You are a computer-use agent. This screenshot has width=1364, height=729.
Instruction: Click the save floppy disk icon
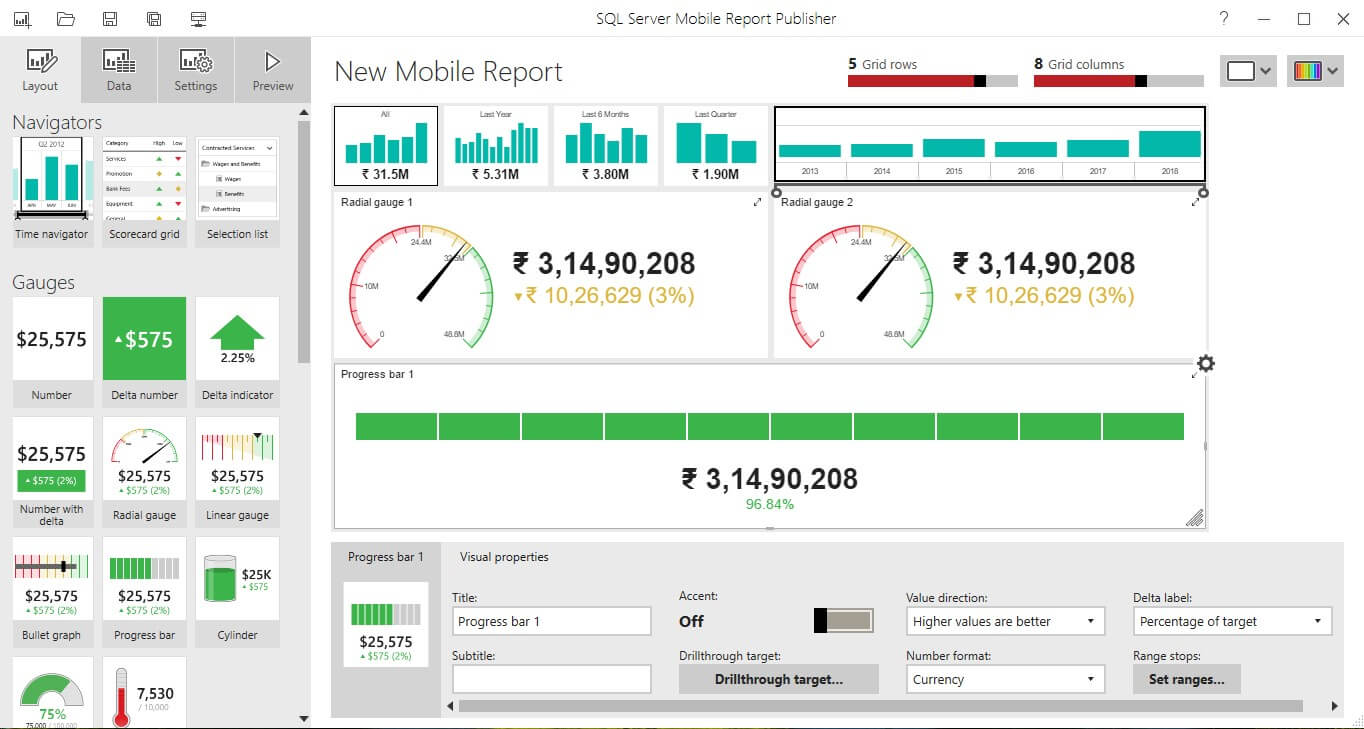pyautogui.click(x=110, y=19)
